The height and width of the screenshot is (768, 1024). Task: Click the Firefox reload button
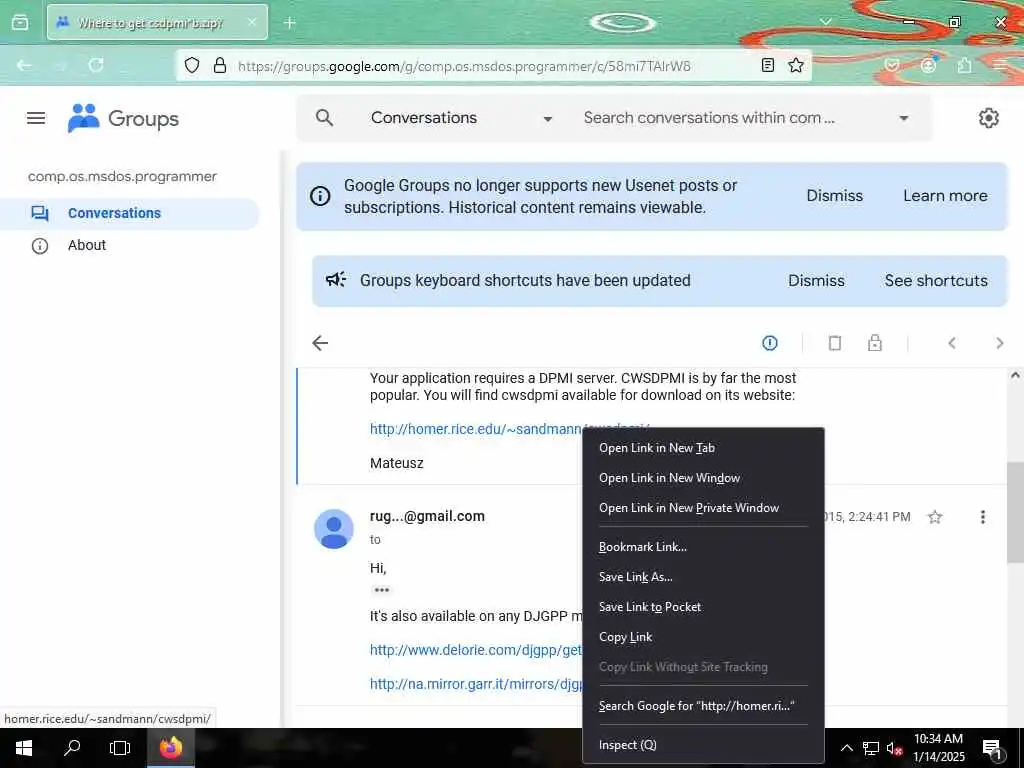pyautogui.click(x=96, y=65)
